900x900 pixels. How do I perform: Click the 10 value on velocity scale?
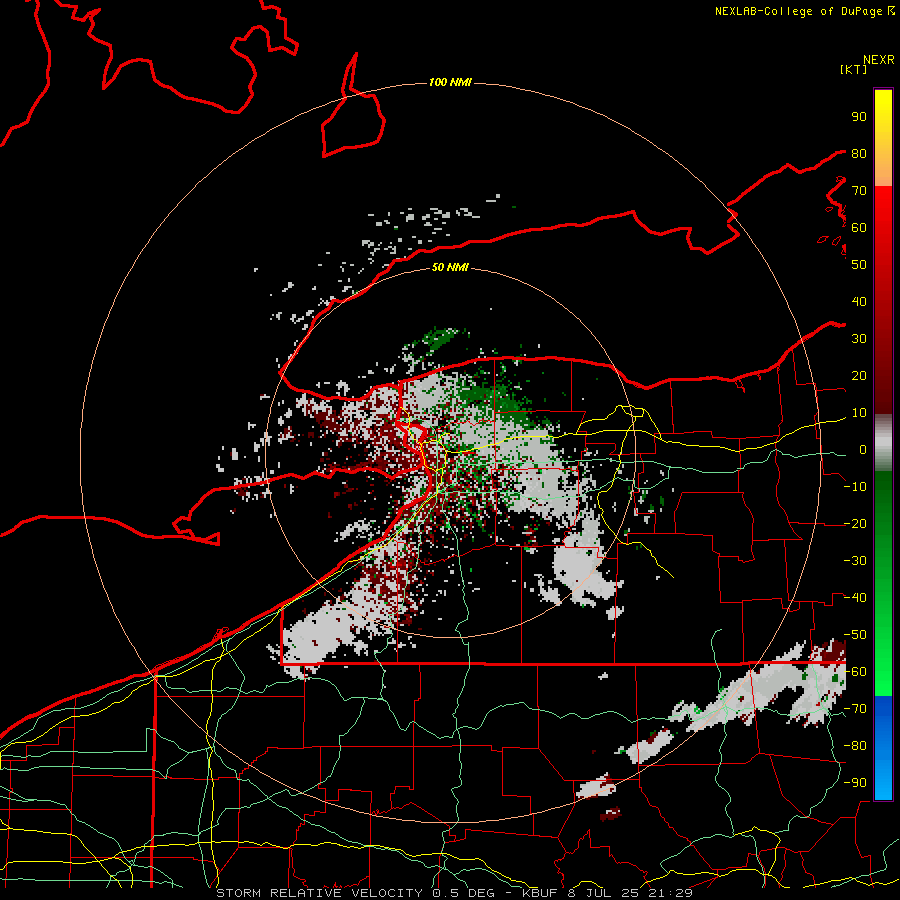point(859,413)
